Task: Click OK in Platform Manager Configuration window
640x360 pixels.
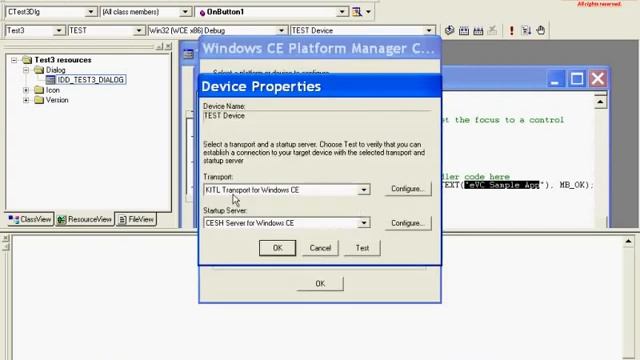Action: (x=320, y=284)
